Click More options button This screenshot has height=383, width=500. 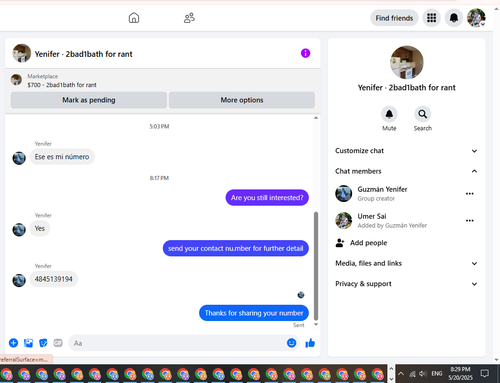[242, 100]
